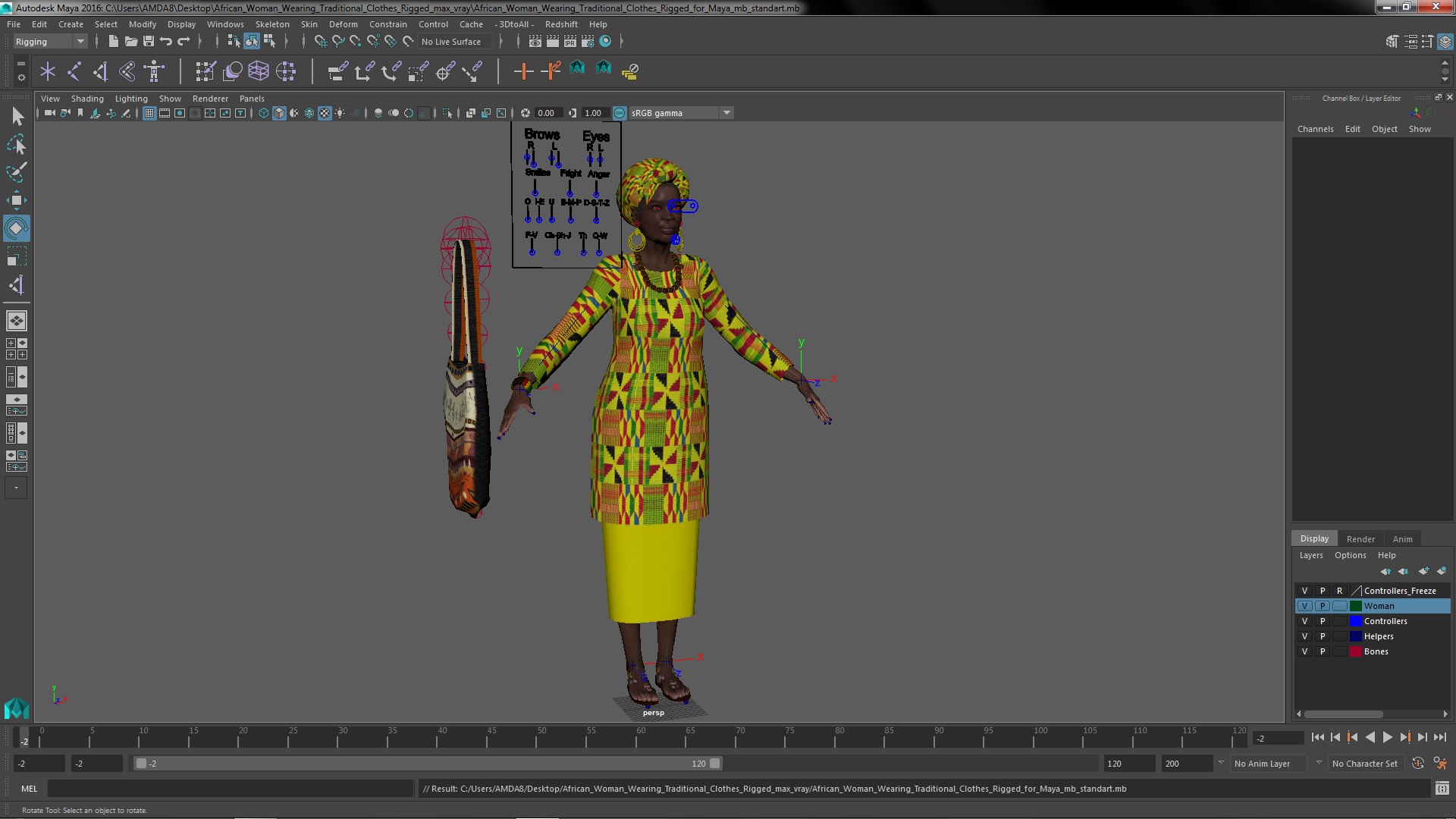Click the Save Scene icon
This screenshot has height=819, width=1456.
(149, 42)
